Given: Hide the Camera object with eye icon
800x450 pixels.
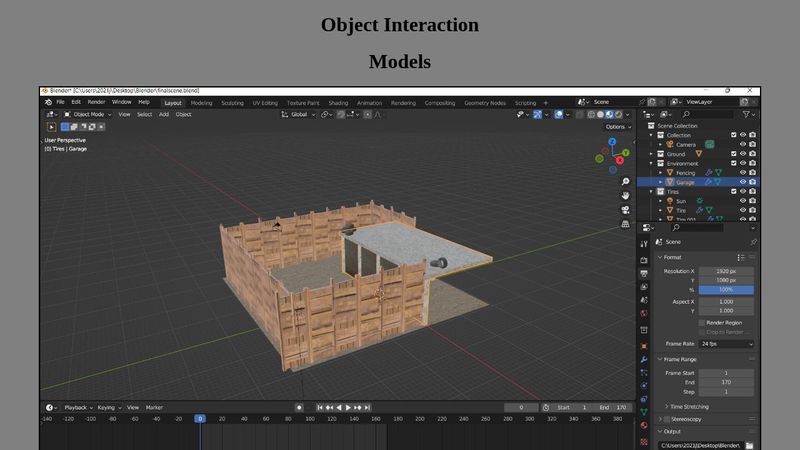Looking at the screenshot, I should 743,144.
